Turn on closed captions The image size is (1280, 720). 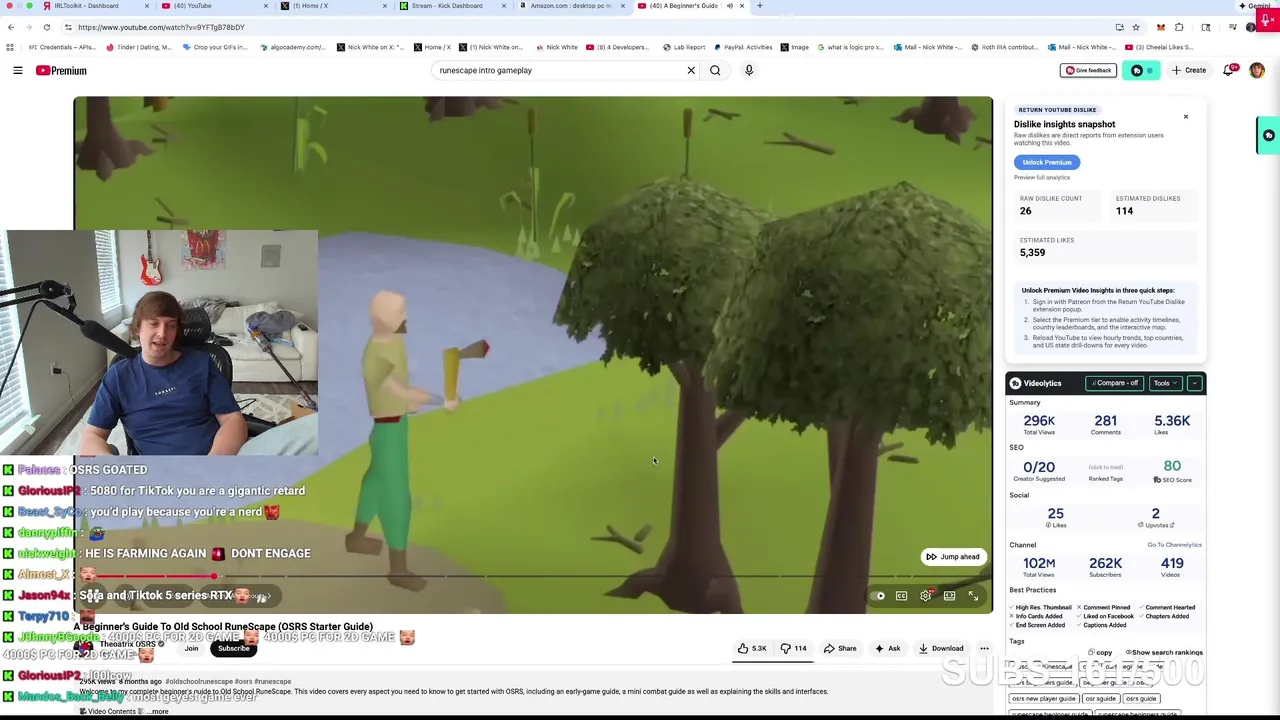click(x=901, y=596)
